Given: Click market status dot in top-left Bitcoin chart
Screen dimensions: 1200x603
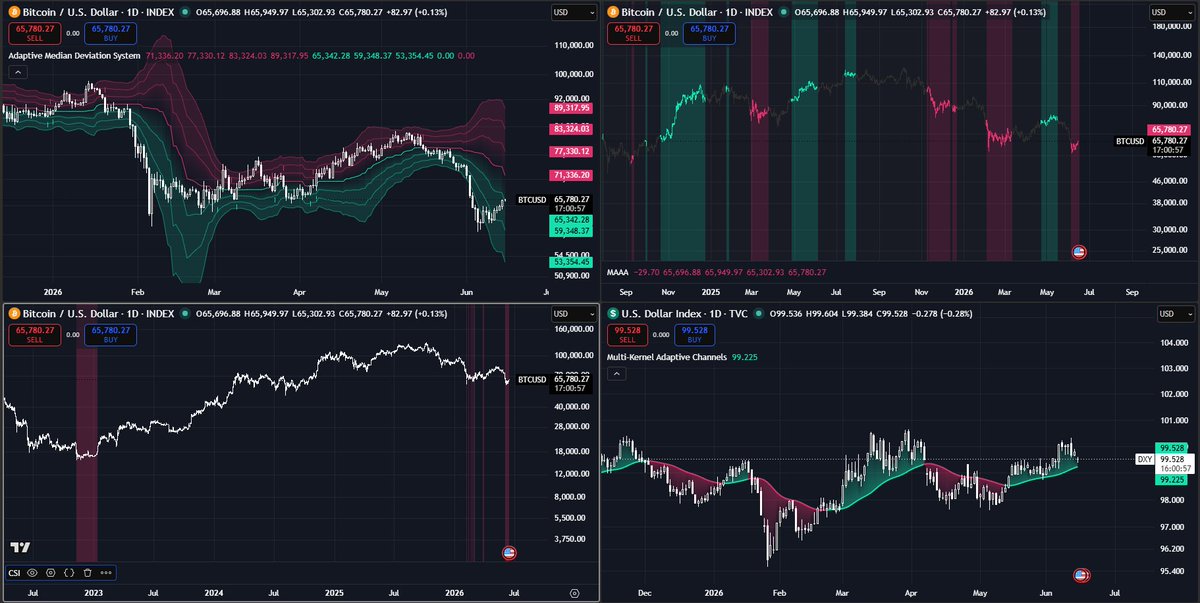Looking at the screenshot, I should pos(184,12).
